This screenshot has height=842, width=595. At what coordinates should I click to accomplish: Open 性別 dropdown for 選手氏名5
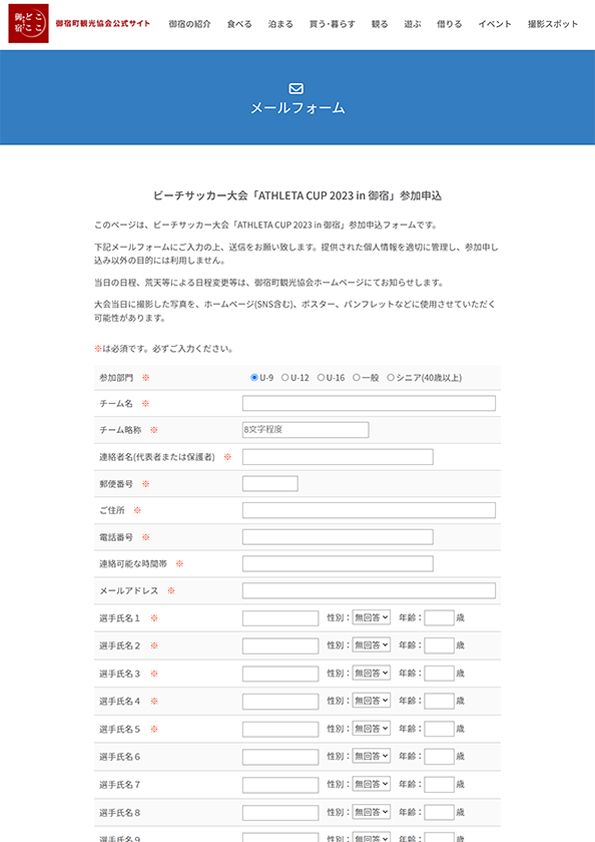371,729
